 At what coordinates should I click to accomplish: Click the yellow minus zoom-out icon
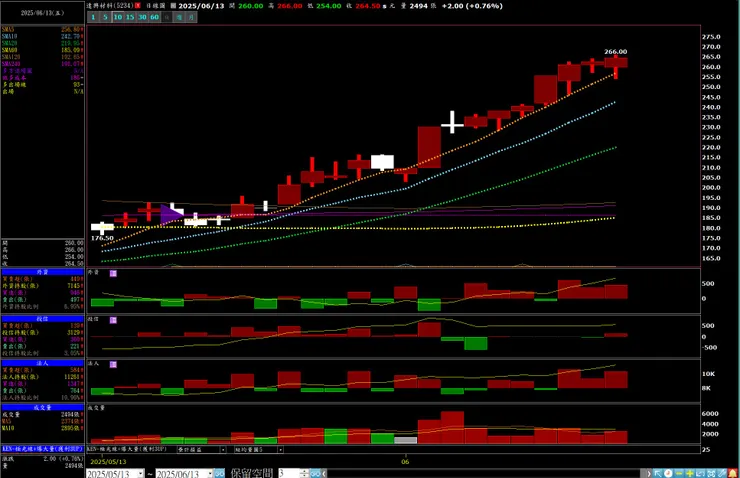pos(679,473)
